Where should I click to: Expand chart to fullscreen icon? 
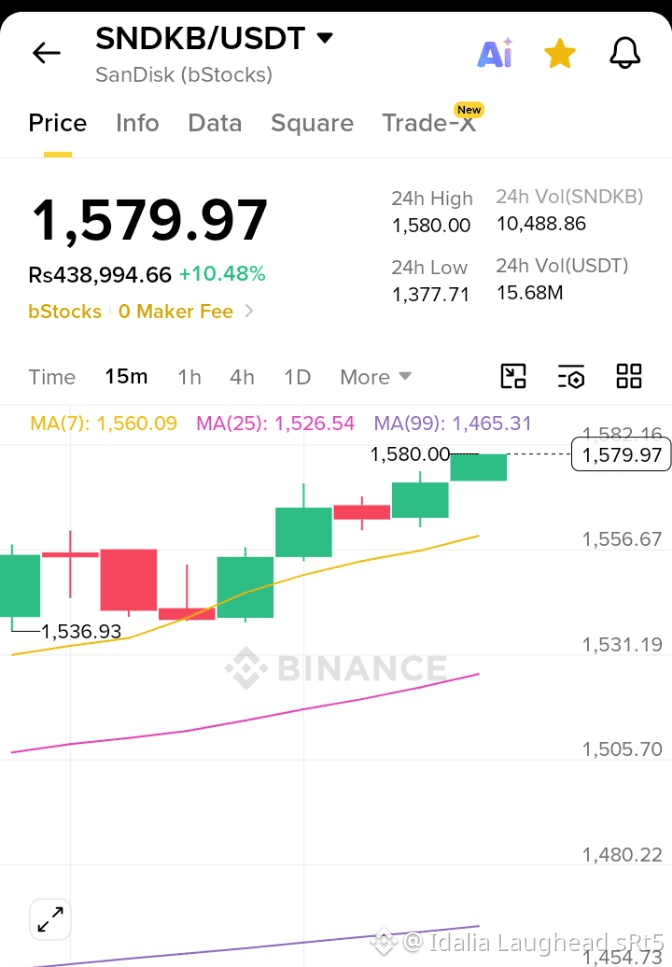pos(50,919)
